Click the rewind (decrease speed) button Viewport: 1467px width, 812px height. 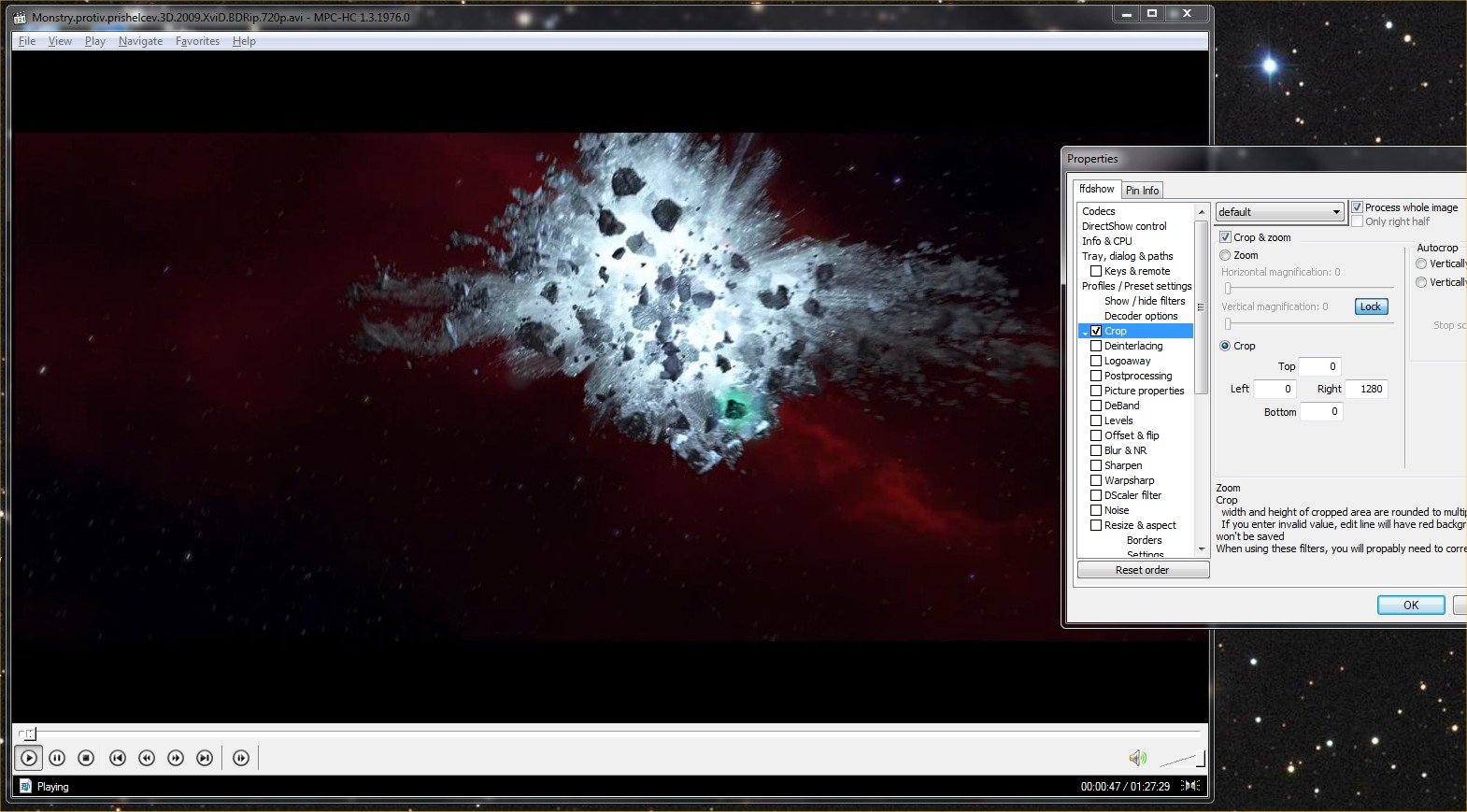pyautogui.click(x=147, y=758)
